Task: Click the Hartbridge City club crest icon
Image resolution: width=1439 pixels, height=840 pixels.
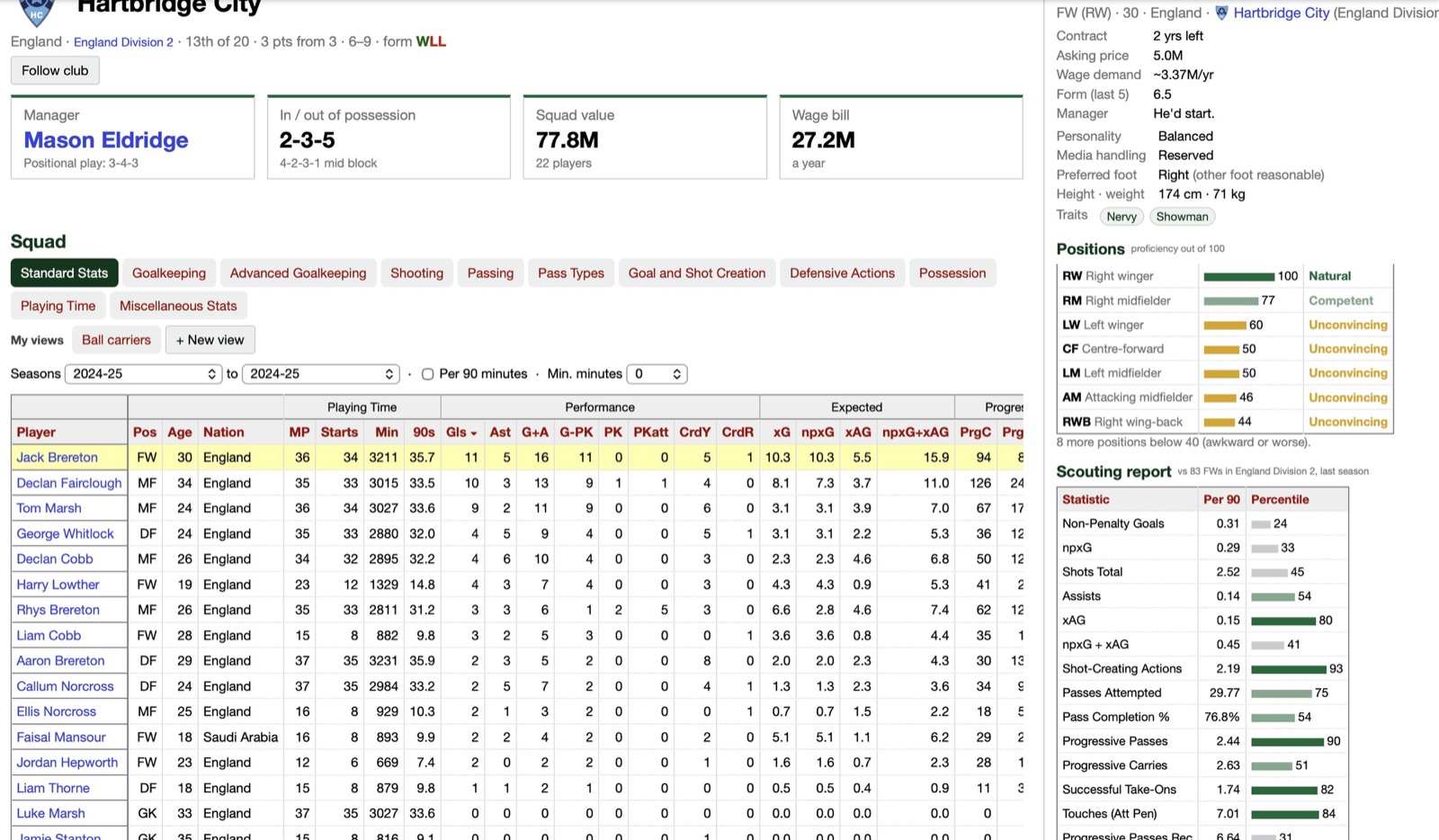Action: pyautogui.click(x=37, y=13)
